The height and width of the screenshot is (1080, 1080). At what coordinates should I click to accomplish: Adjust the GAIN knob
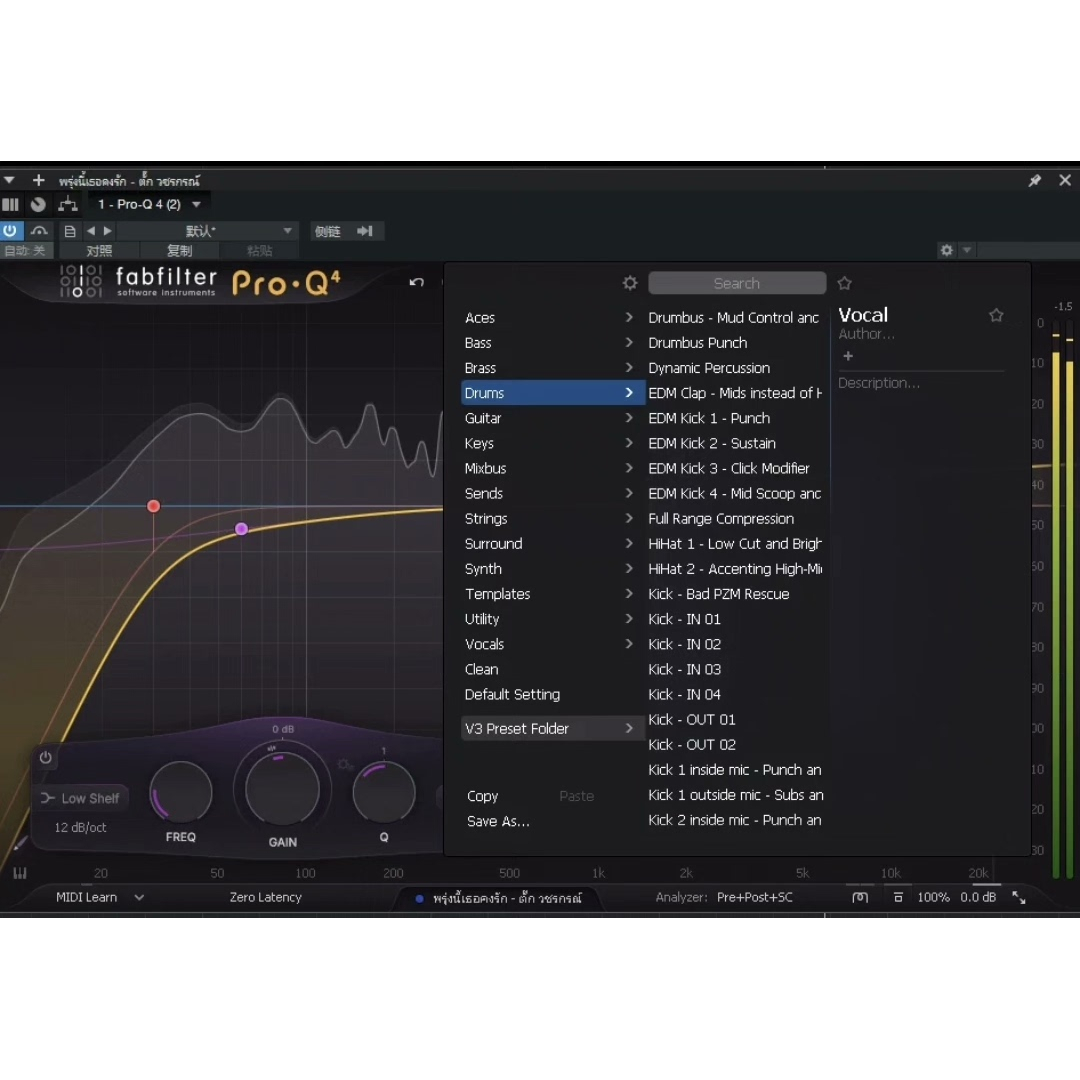[282, 789]
